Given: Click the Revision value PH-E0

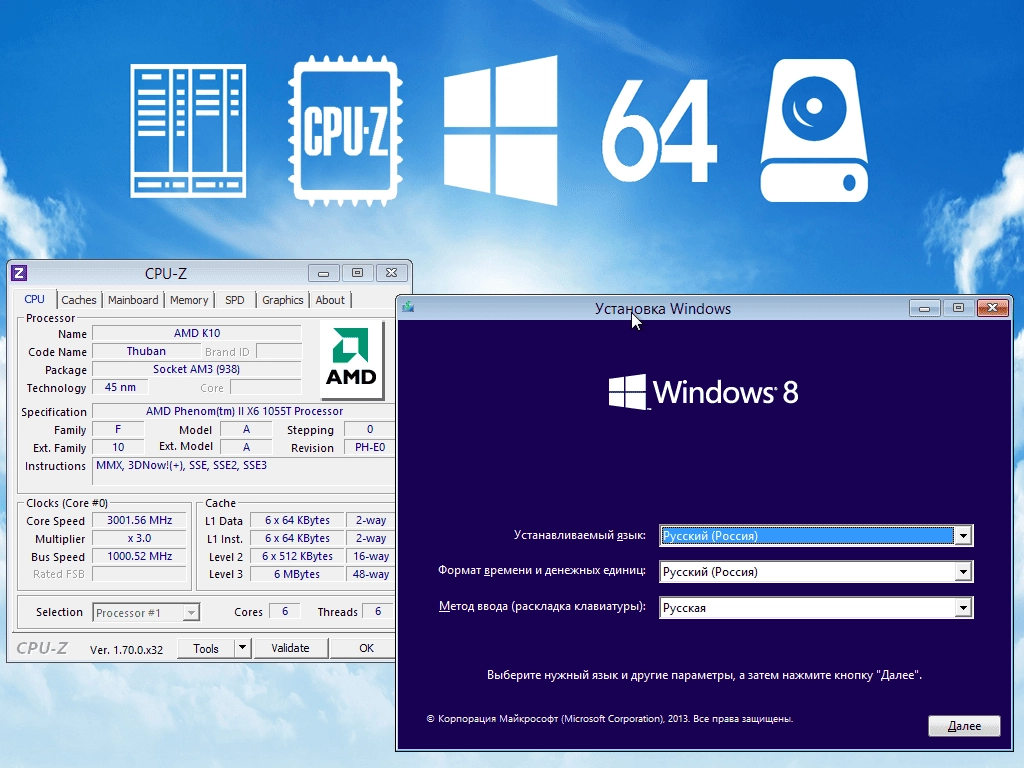Looking at the screenshot, I should click(x=370, y=447).
